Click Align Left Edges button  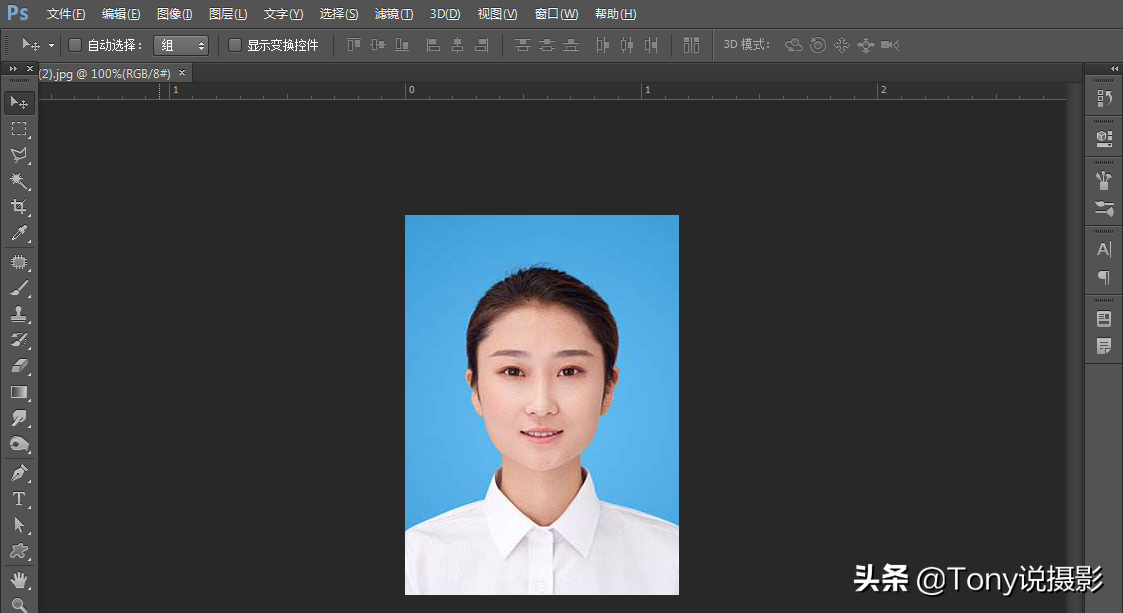433,45
